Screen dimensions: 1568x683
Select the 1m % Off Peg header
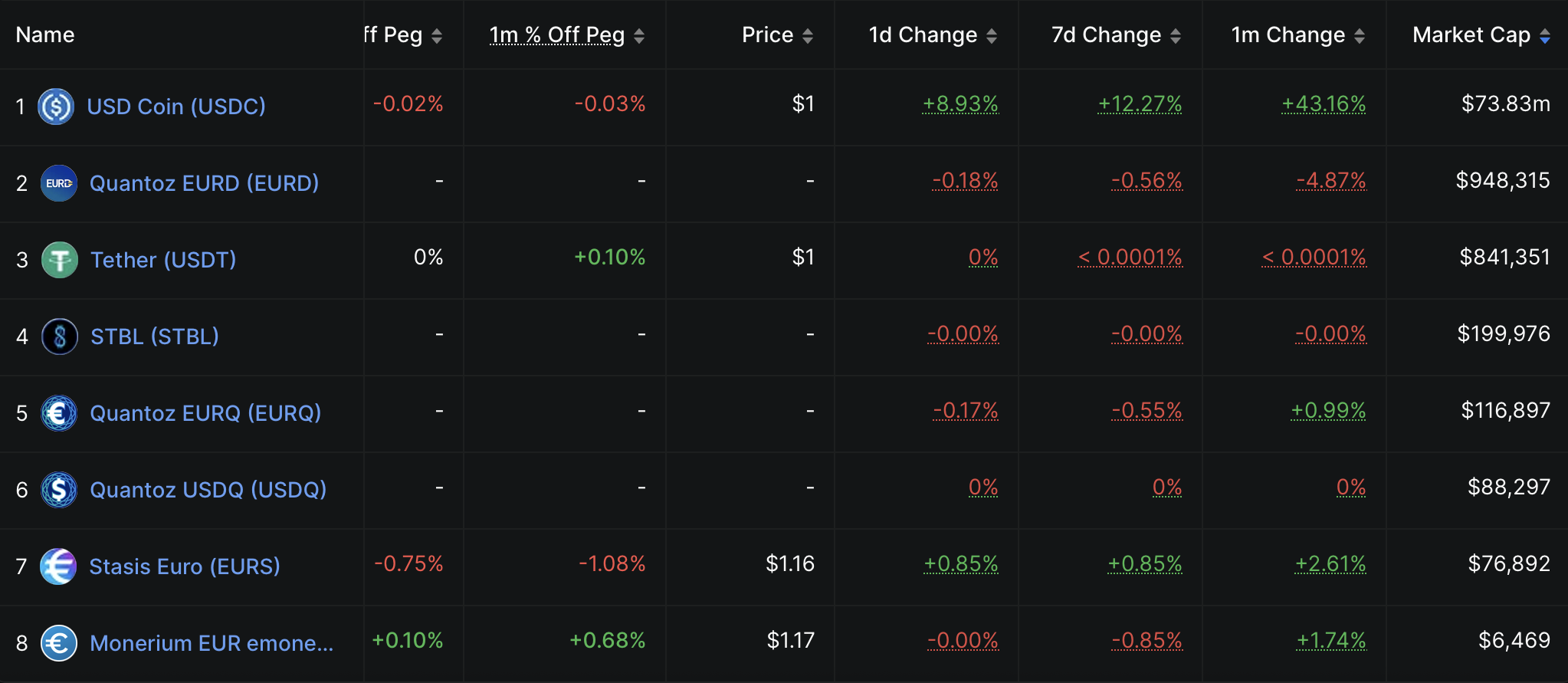click(556, 34)
